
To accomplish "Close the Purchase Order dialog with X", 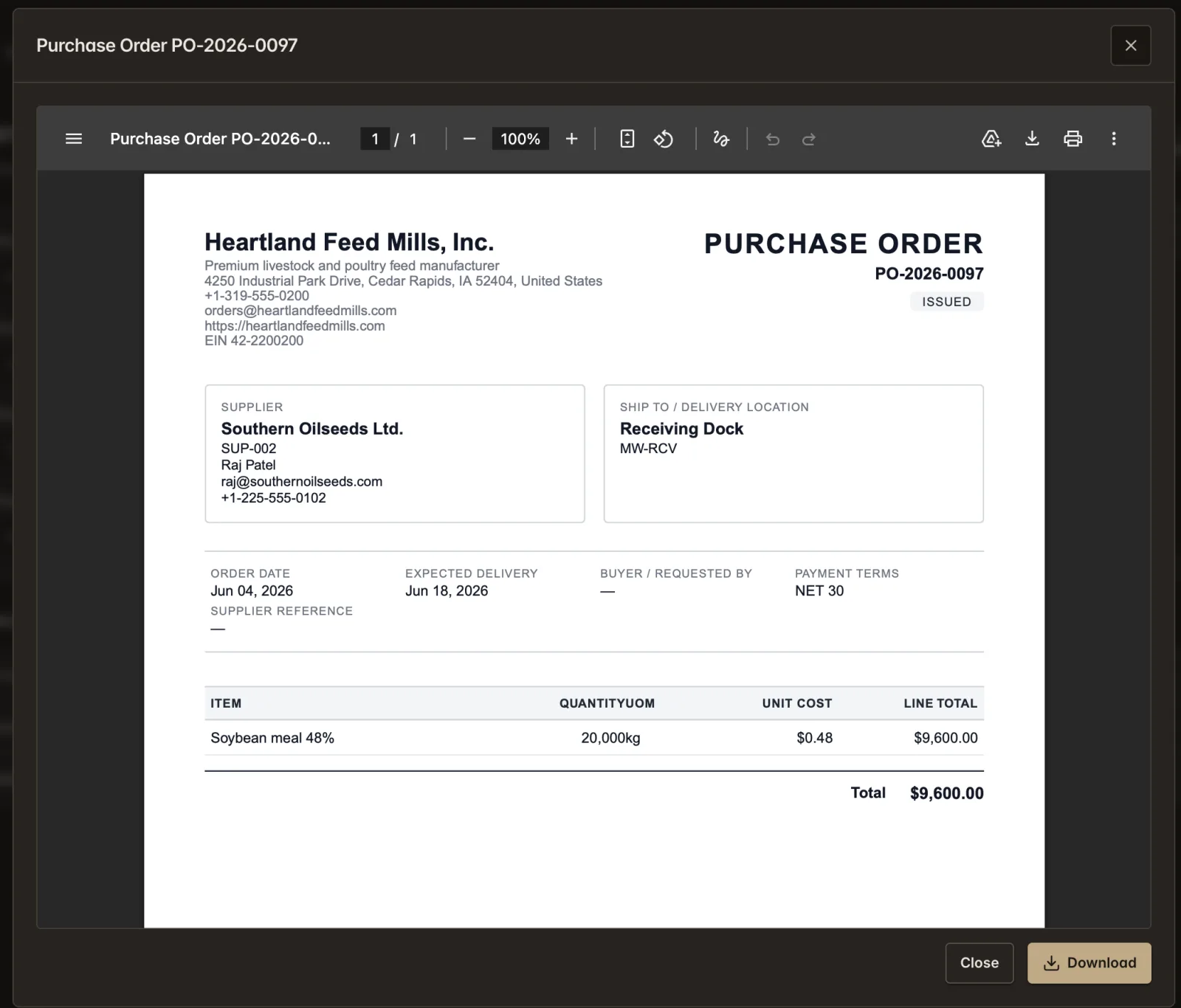I will coord(1131,46).
